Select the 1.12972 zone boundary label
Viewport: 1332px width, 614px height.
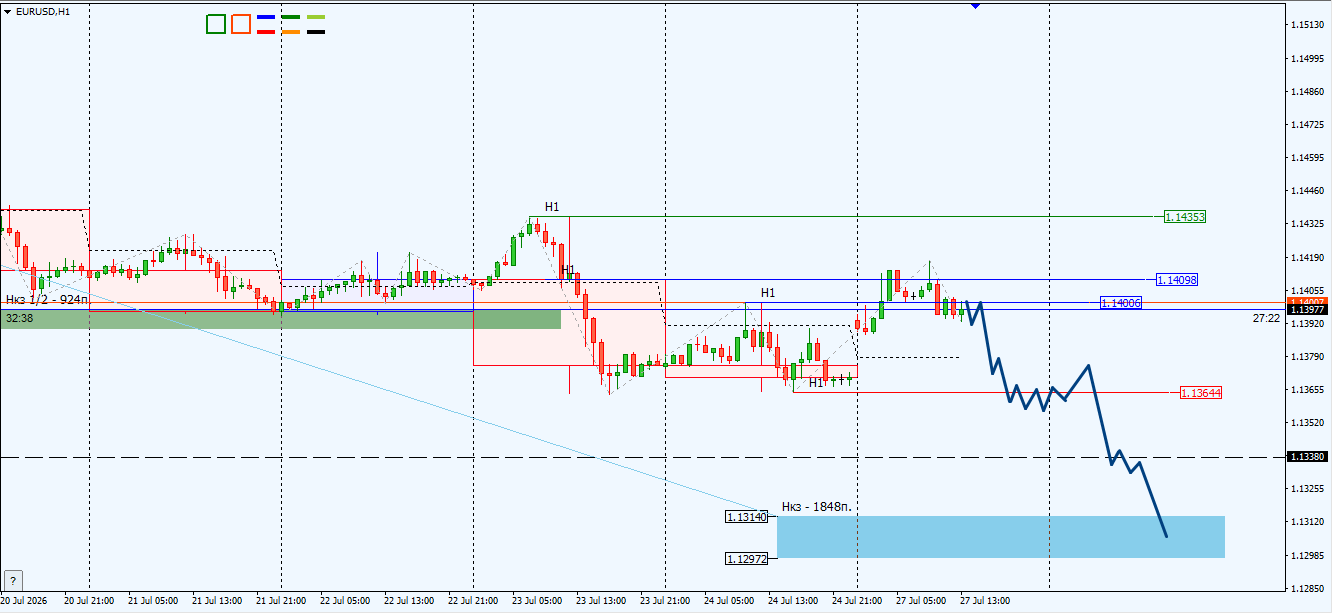[747, 559]
